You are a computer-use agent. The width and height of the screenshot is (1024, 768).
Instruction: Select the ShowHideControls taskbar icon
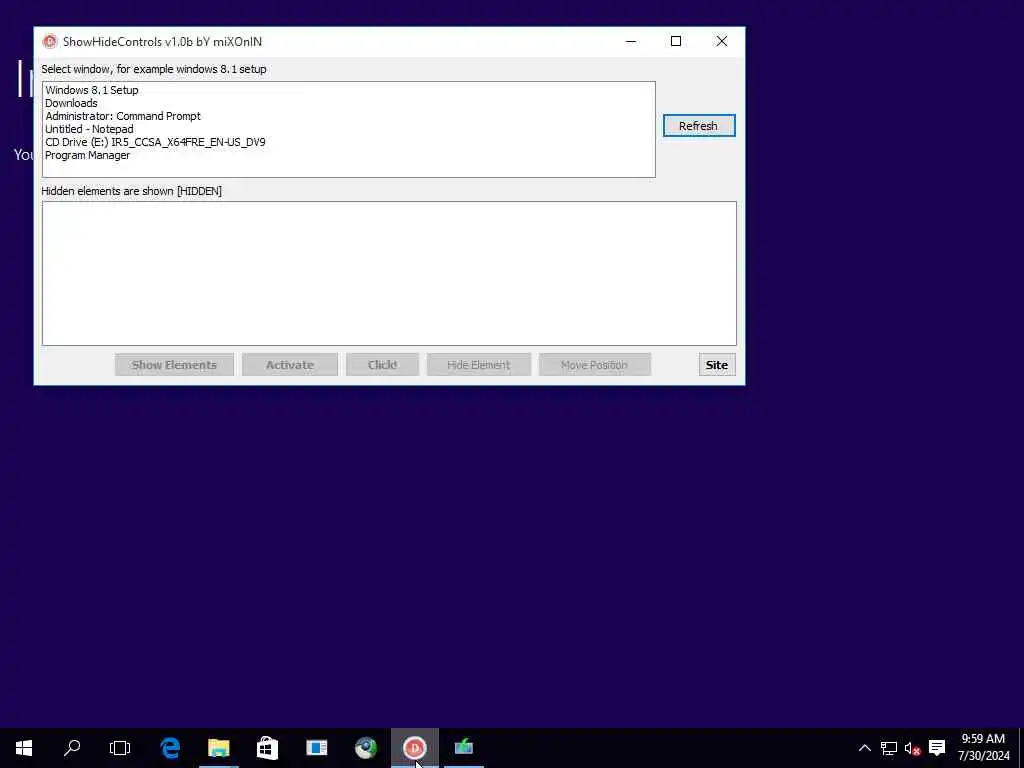pyautogui.click(x=415, y=748)
